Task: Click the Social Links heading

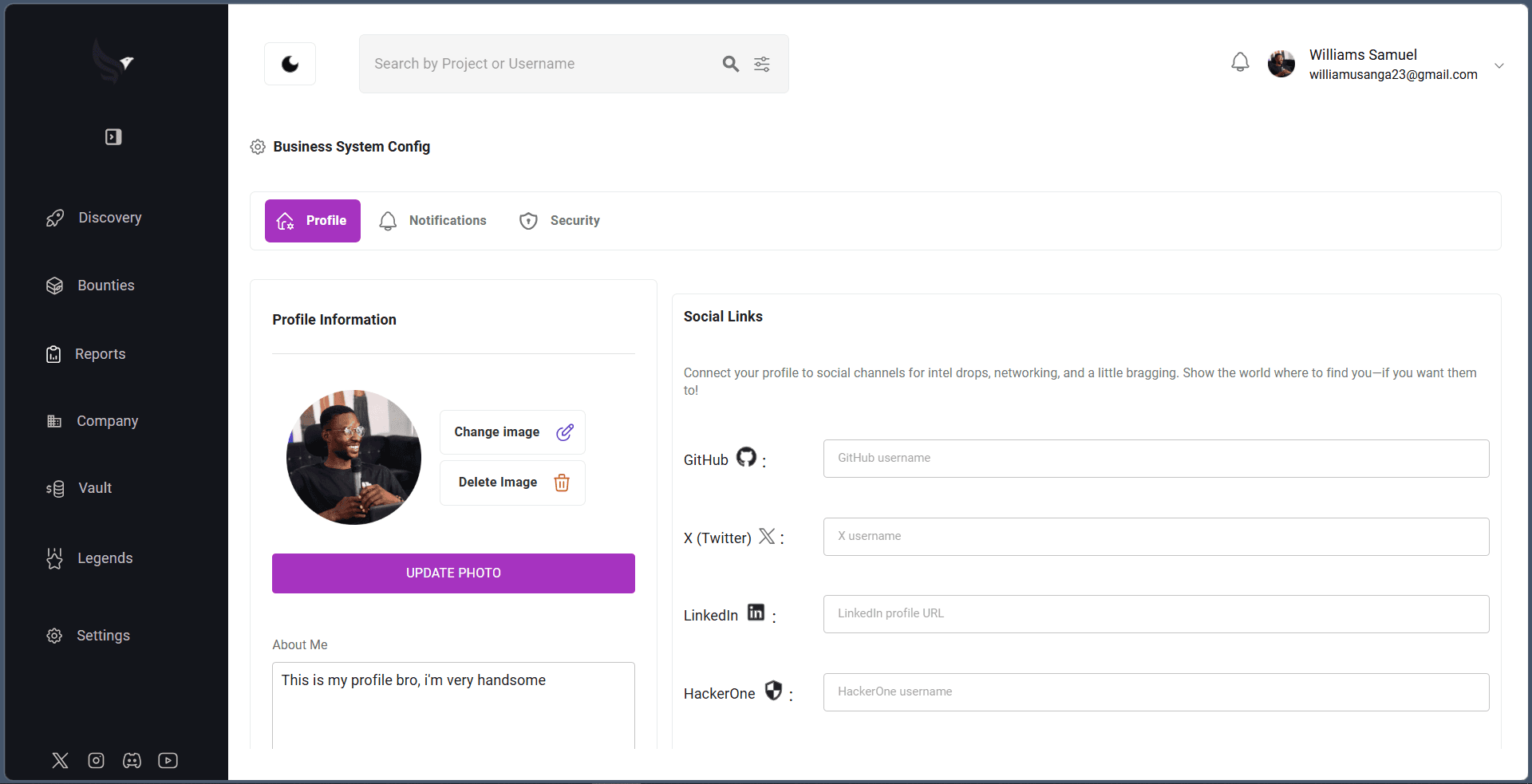Action: (723, 317)
